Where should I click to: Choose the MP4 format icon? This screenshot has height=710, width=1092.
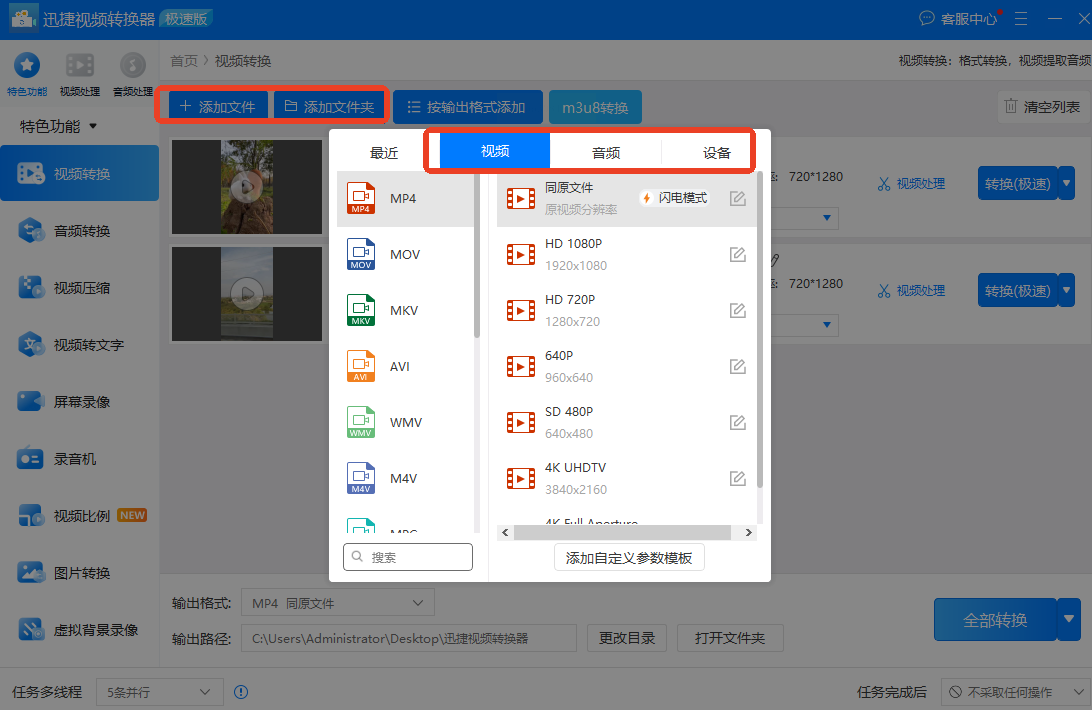point(361,199)
